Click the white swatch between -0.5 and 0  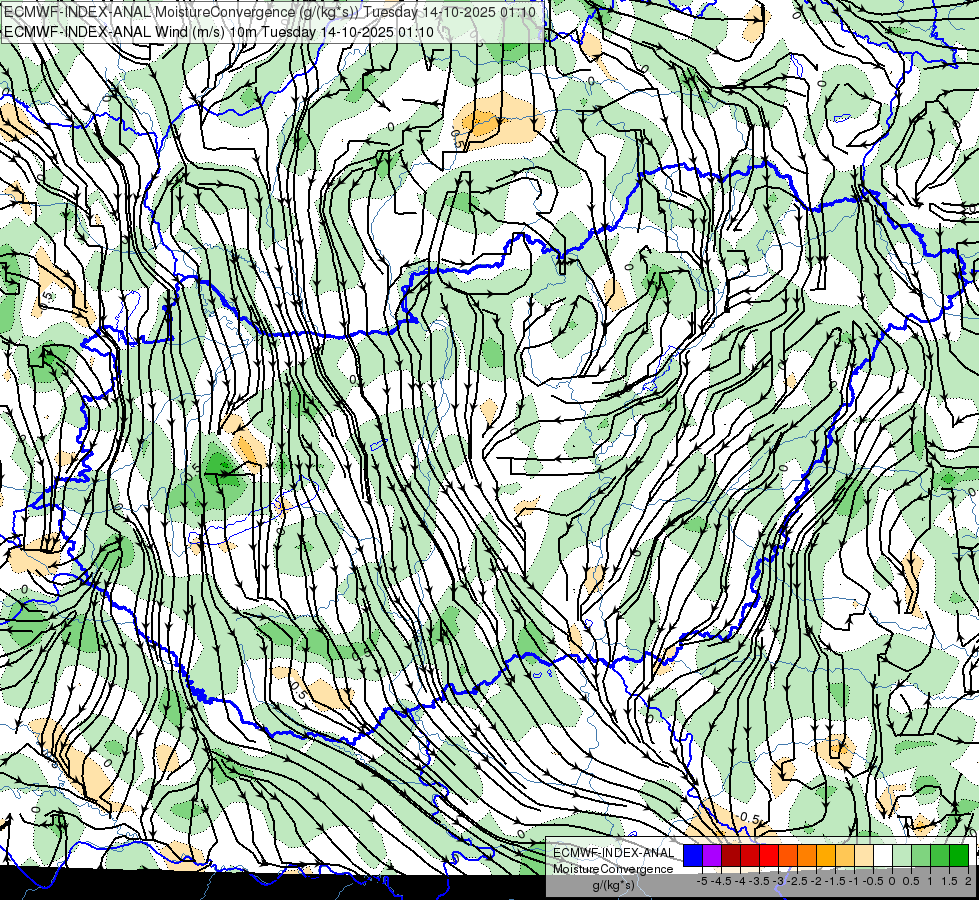(x=883, y=855)
